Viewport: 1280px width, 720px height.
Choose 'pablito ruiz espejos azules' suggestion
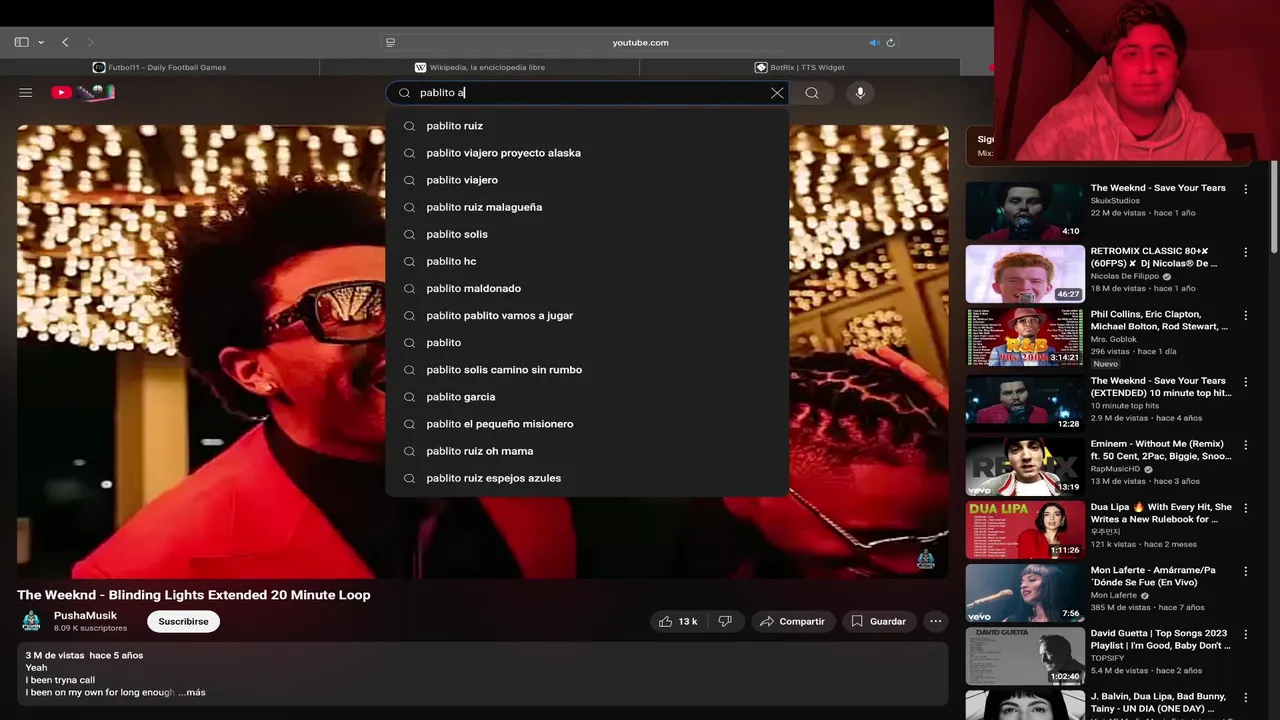coord(587,477)
